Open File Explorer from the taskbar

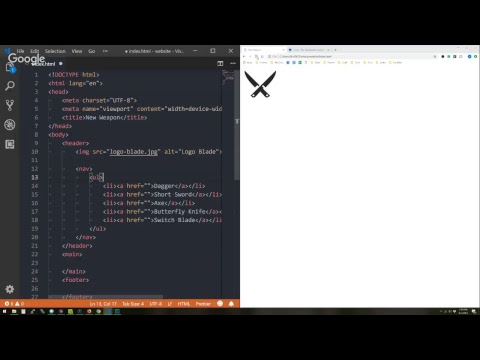coord(14,311)
